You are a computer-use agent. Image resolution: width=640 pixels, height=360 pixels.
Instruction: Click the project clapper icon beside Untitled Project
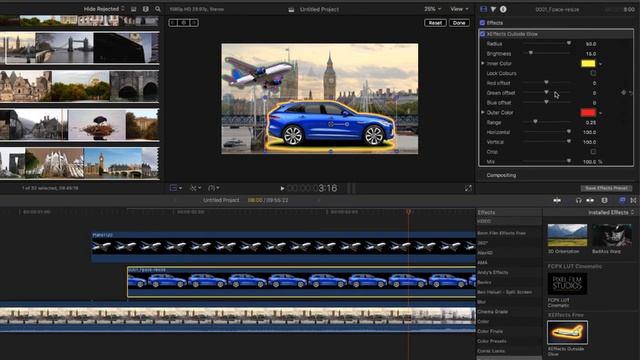(x=291, y=9)
